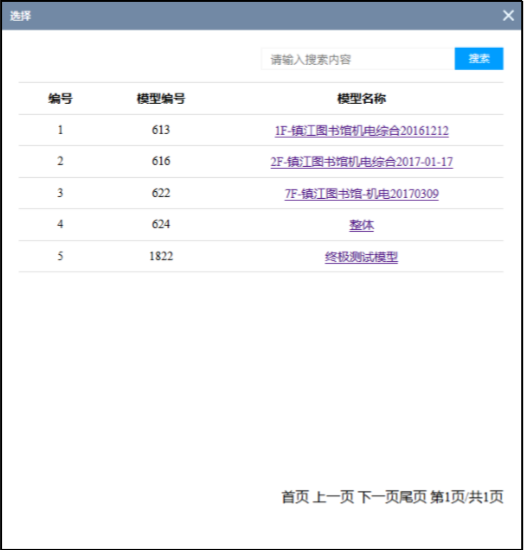Image resolution: width=525 pixels, height=550 pixels.
Task: Open model 1F-镇江图书馆机电综合20161212
Action: [362, 130]
